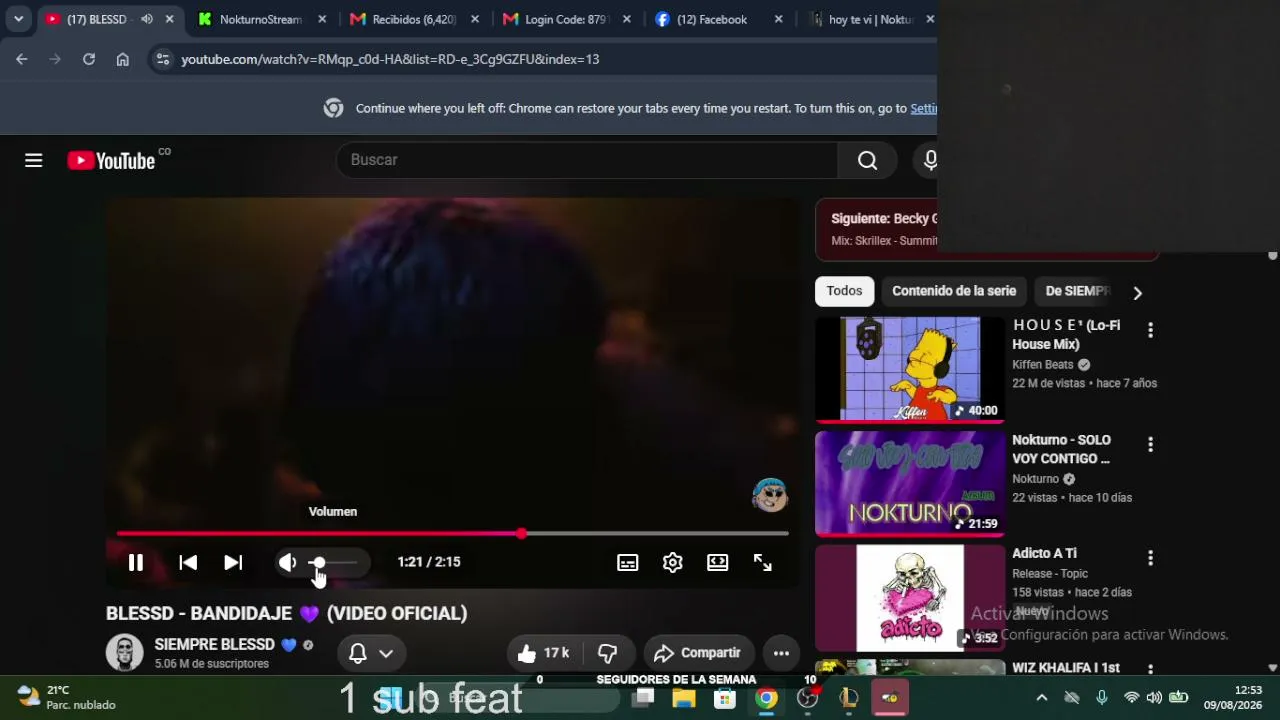Open the Chrome tab search dropdown
Screen dimensions: 1280x720
coord(18,19)
